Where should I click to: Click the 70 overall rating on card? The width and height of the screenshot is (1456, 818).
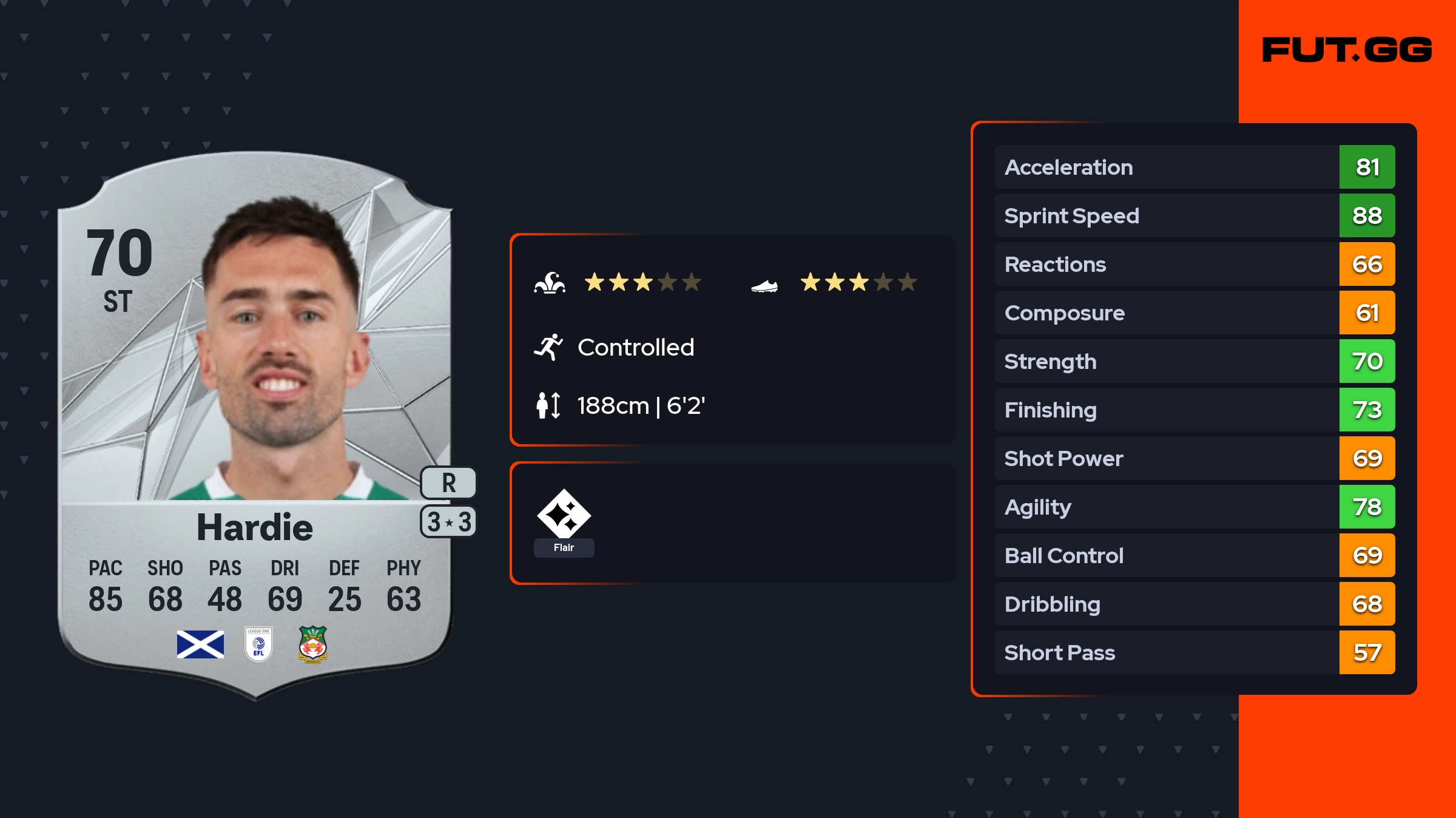coord(120,252)
